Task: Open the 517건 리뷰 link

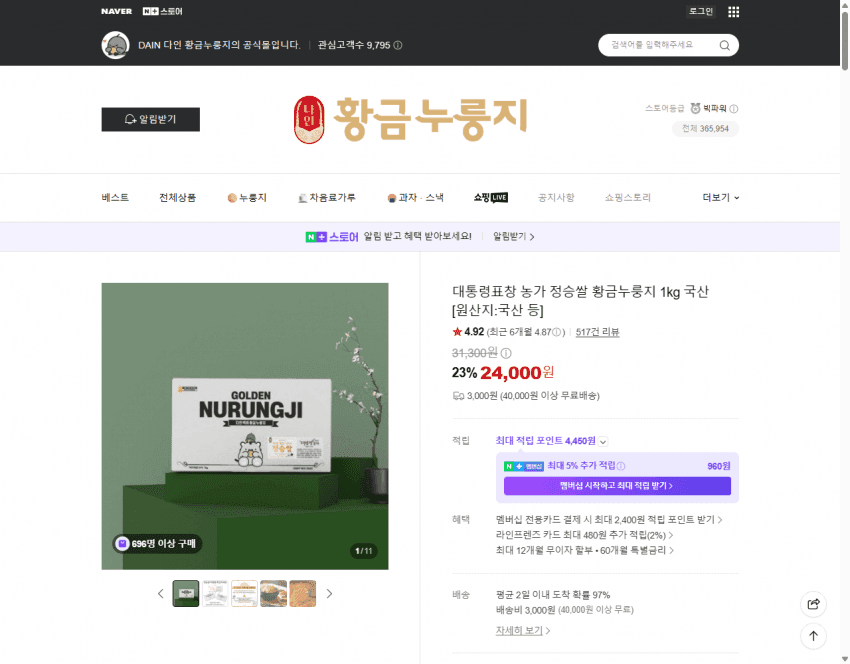Action: [x=597, y=332]
